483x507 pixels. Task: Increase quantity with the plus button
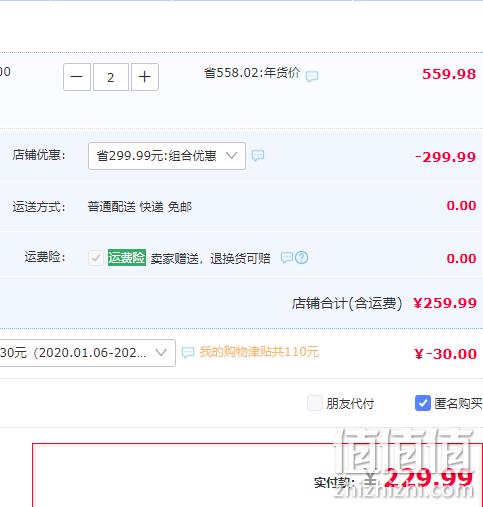tap(145, 77)
